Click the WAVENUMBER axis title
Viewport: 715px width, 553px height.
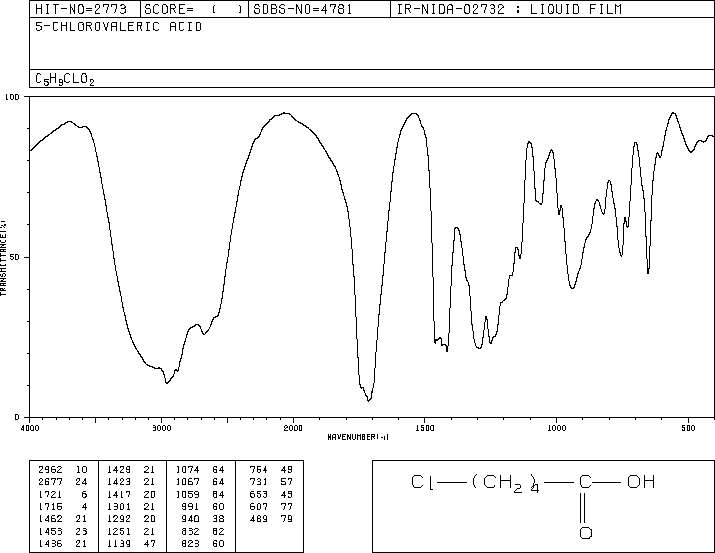[358, 437]
